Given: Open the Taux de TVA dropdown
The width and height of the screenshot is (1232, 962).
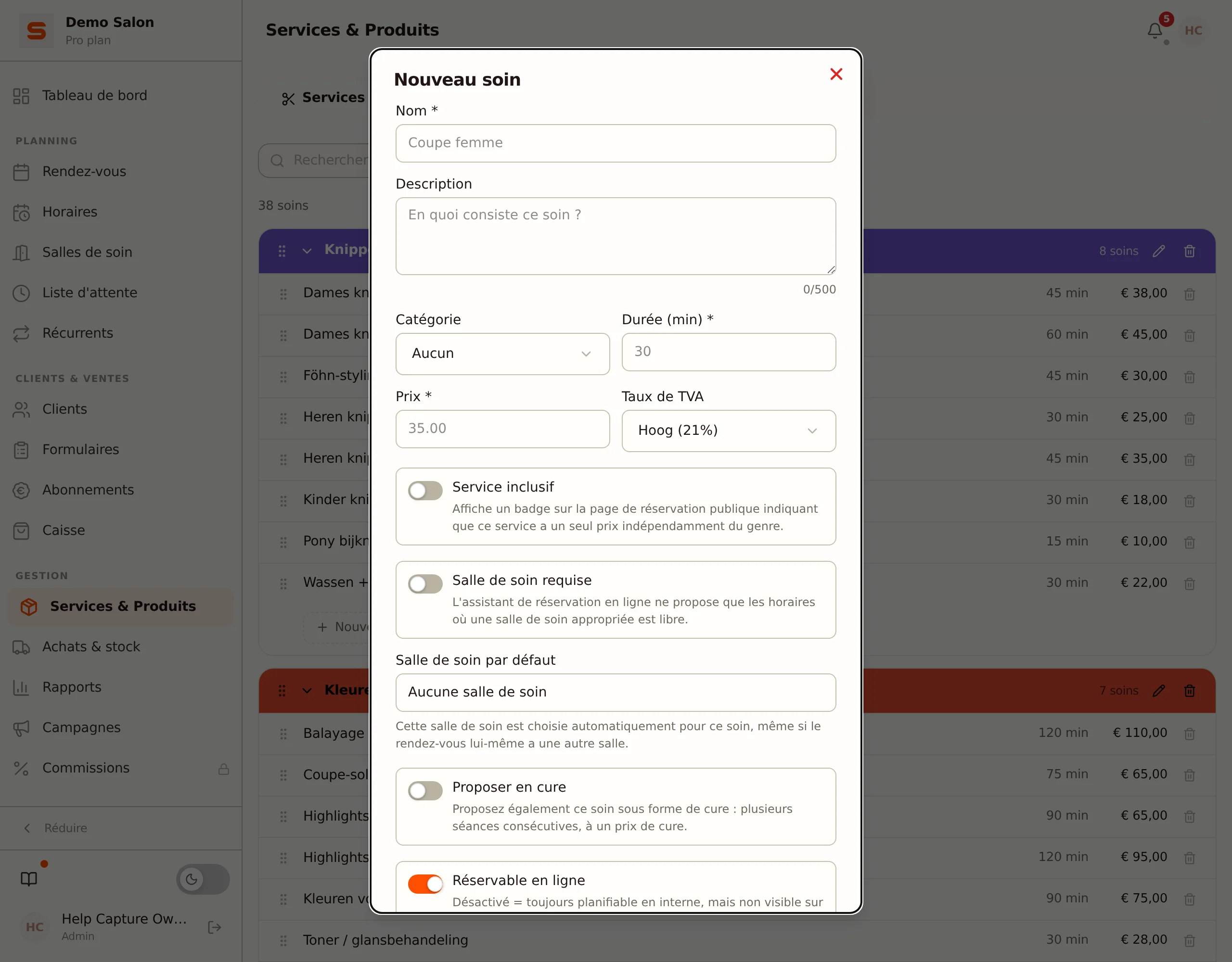Looking at the screenshot, I should coord(728,430).
